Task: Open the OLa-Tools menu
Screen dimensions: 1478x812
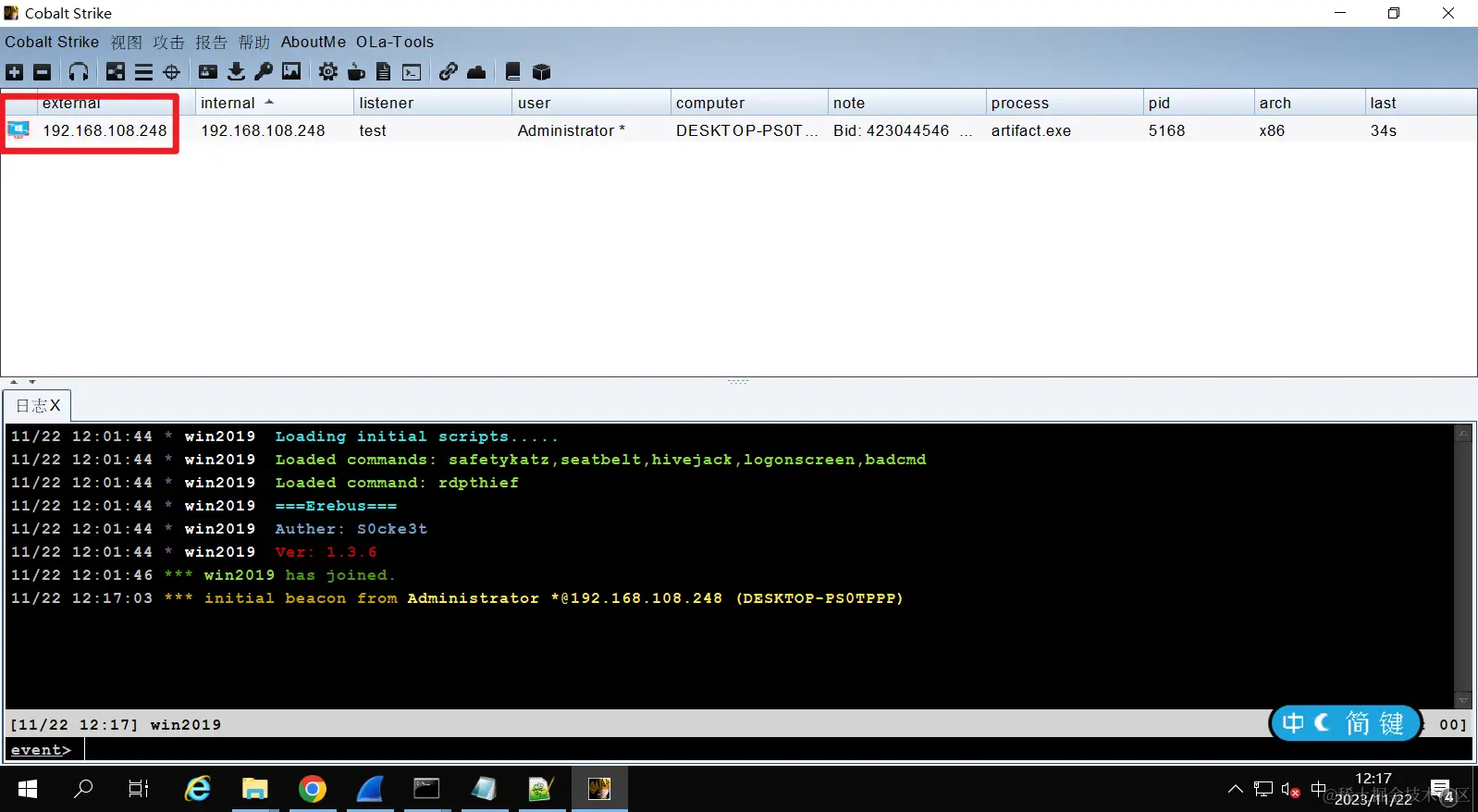Action: click(395, 42)
